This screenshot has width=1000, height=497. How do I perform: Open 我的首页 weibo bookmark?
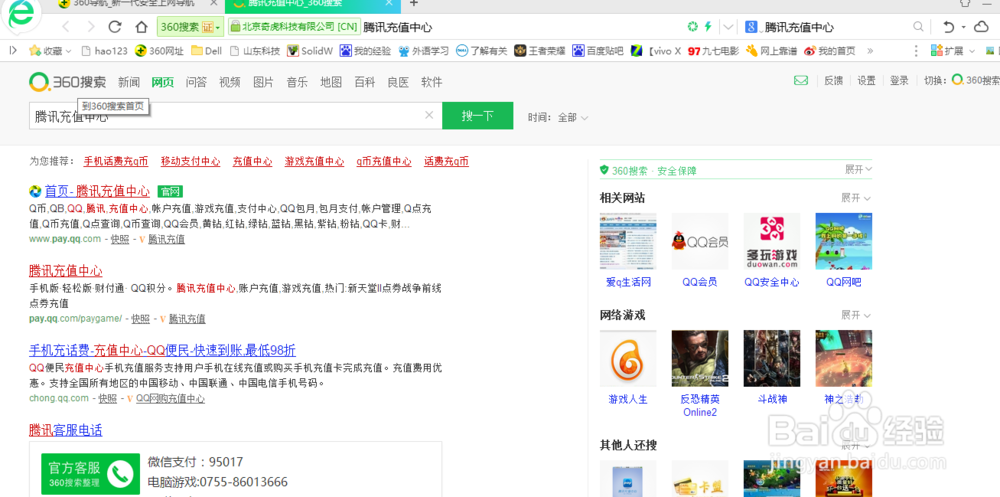pyautogui.click(x=830, y=50)
